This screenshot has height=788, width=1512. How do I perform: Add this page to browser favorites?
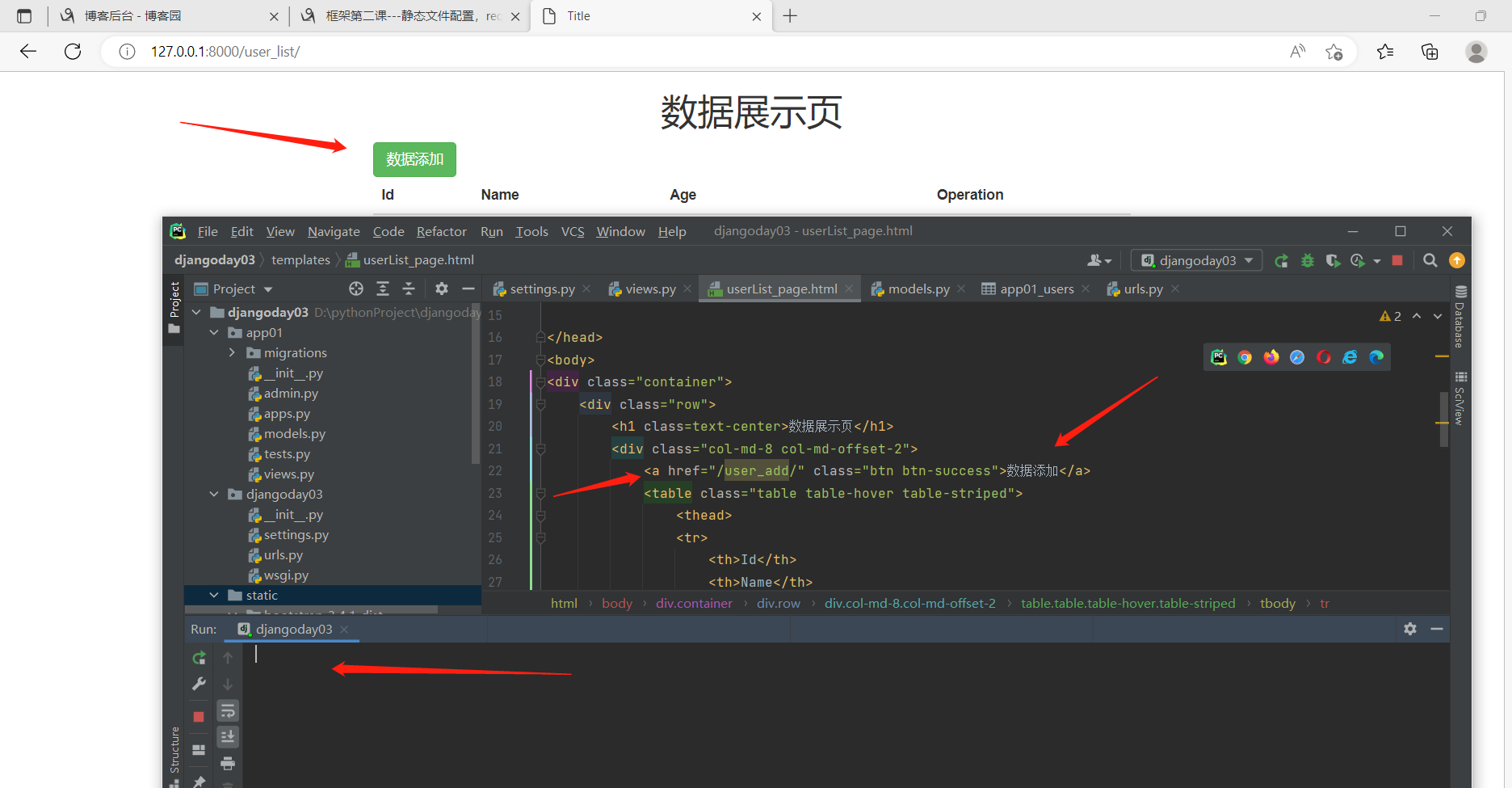(x=1334, y=52)
